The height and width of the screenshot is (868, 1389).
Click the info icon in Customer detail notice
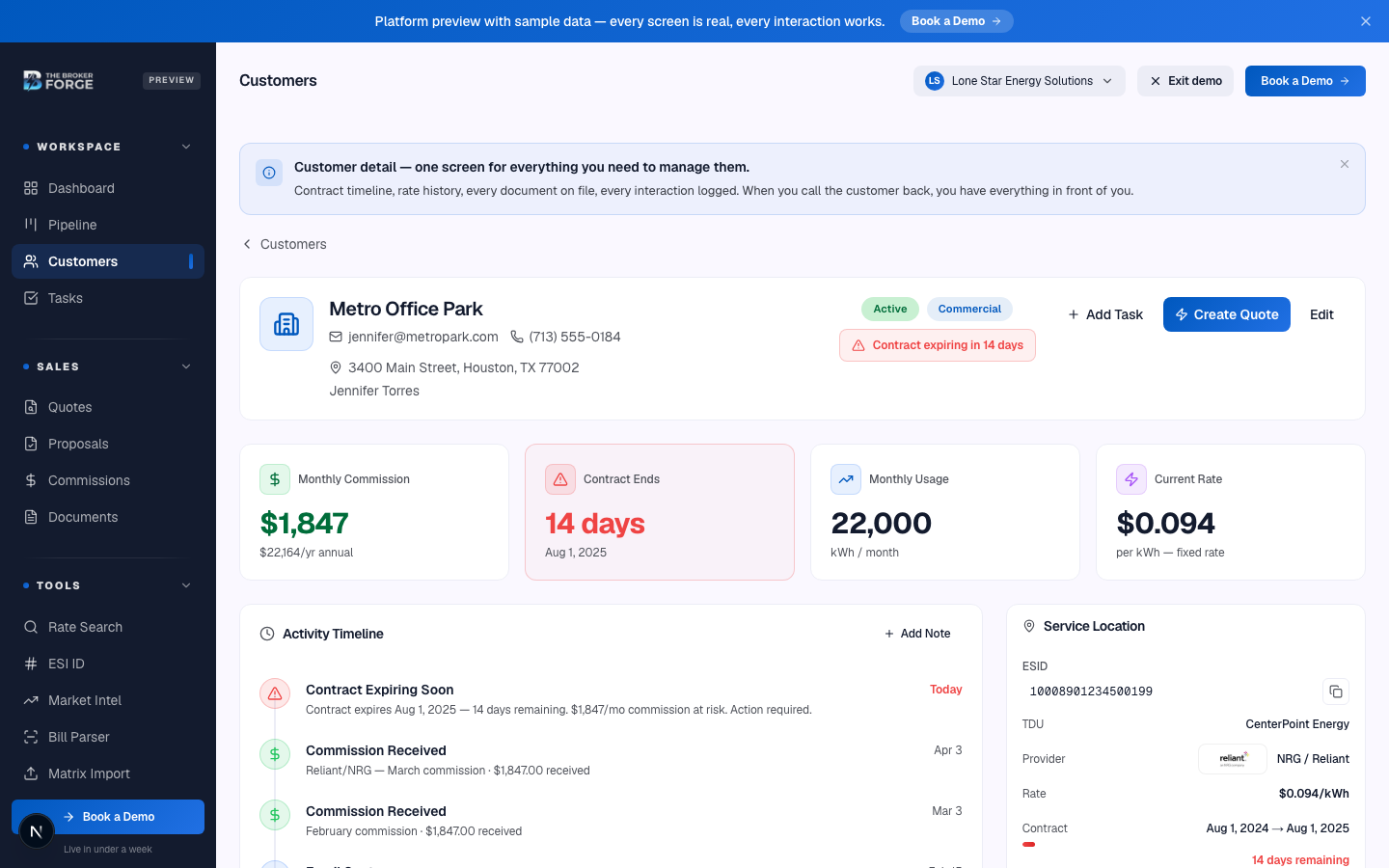pyautogui.click(x=269, y=173)
